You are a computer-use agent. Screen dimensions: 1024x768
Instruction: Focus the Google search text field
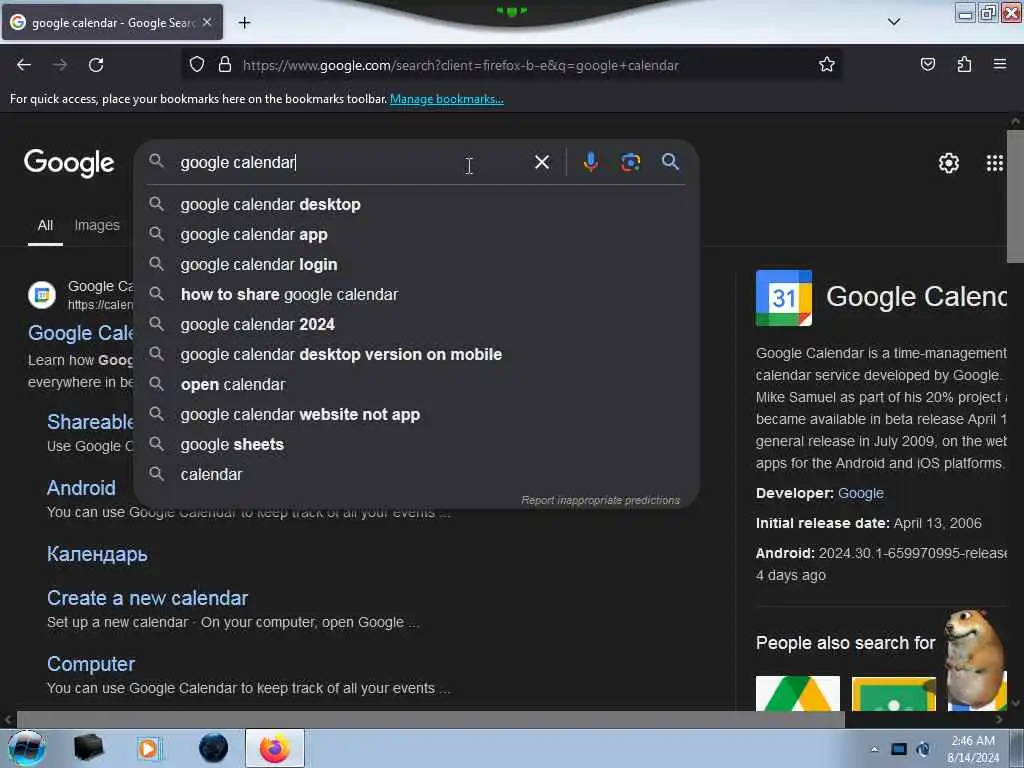(353, 162)
